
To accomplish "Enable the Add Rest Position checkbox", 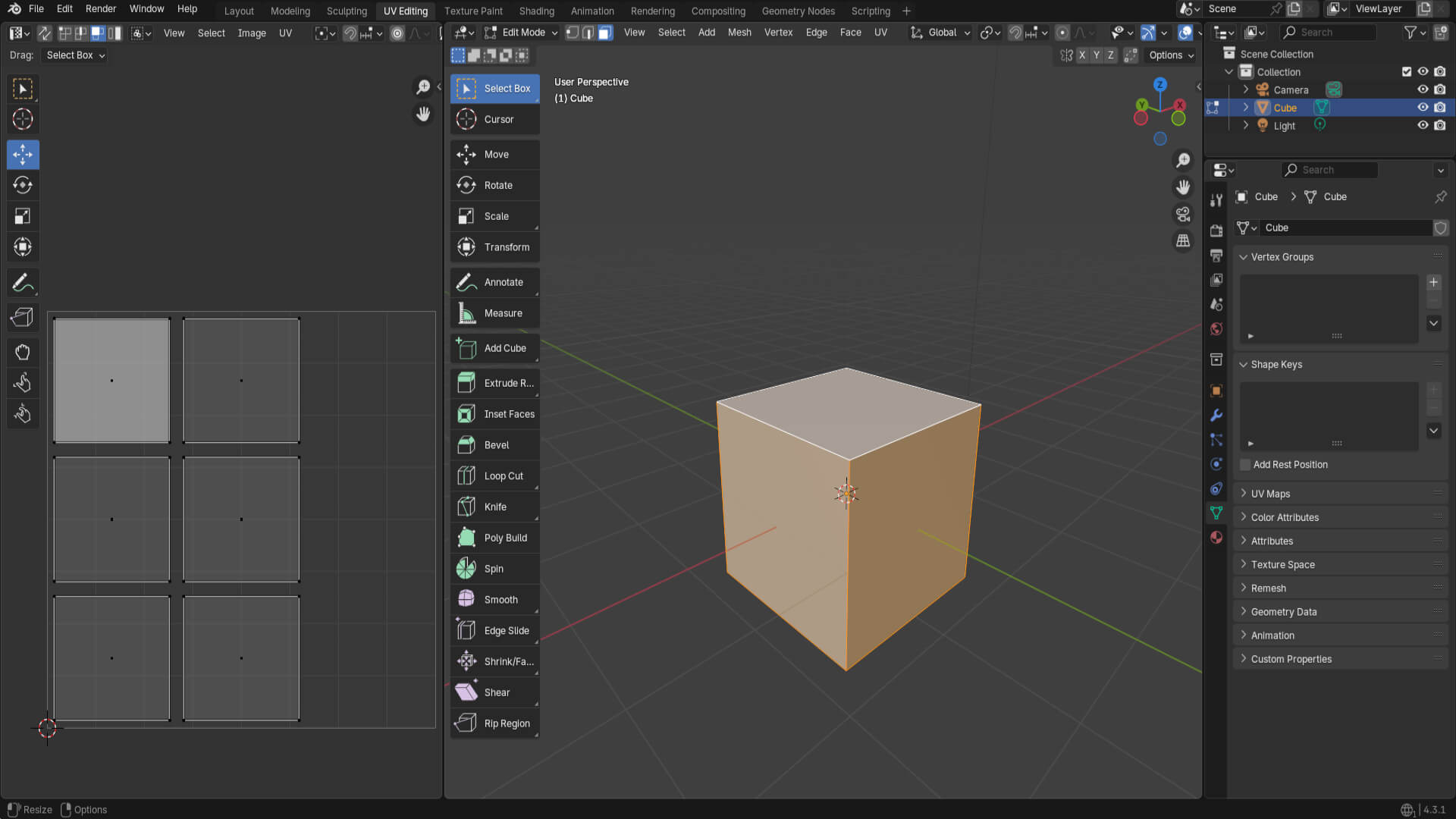I will [1245, 464].
